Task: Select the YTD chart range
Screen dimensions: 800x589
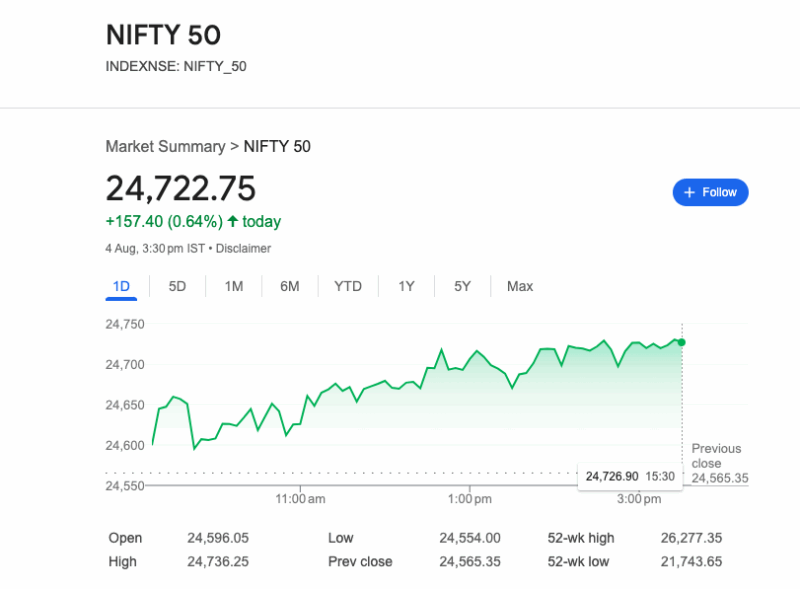Action: [x=347, y=286]
